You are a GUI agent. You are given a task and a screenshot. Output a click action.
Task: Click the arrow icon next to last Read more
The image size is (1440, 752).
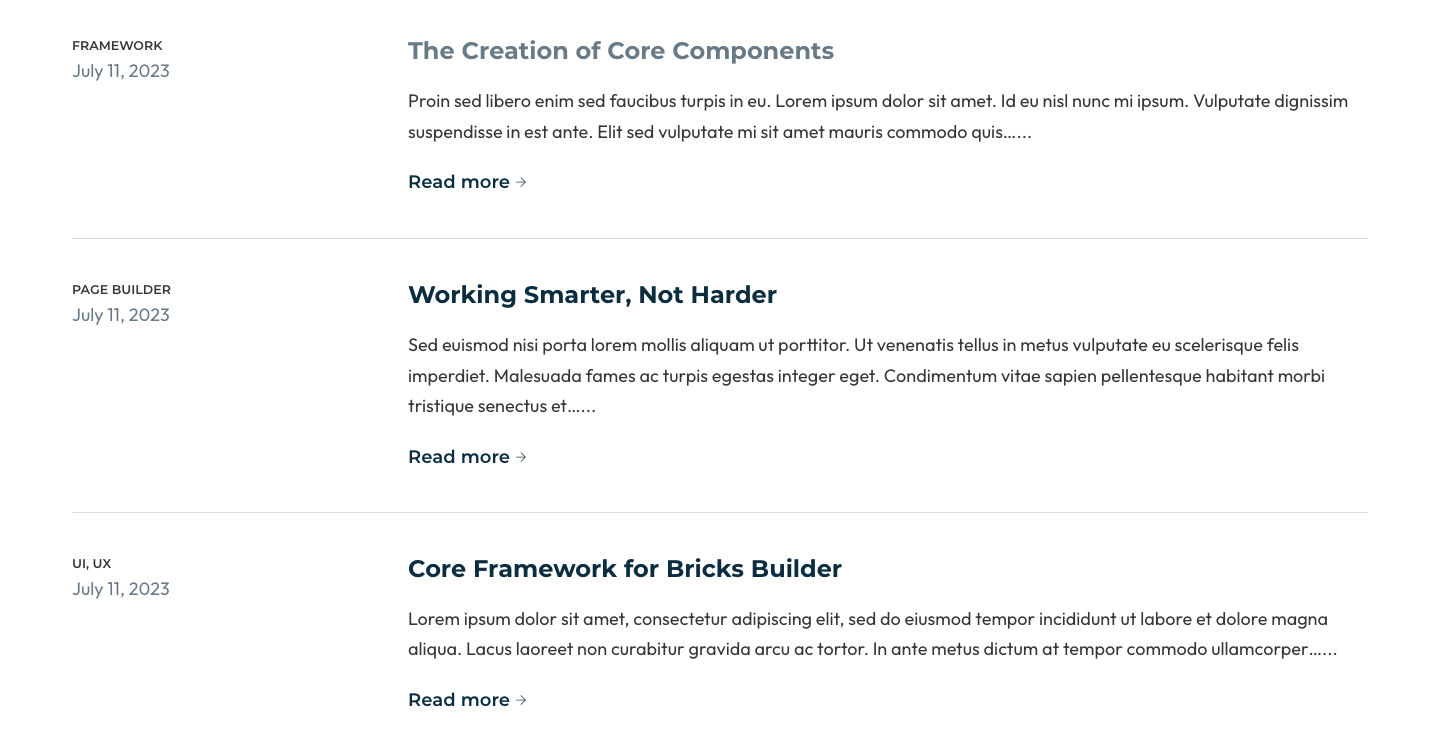521,700
